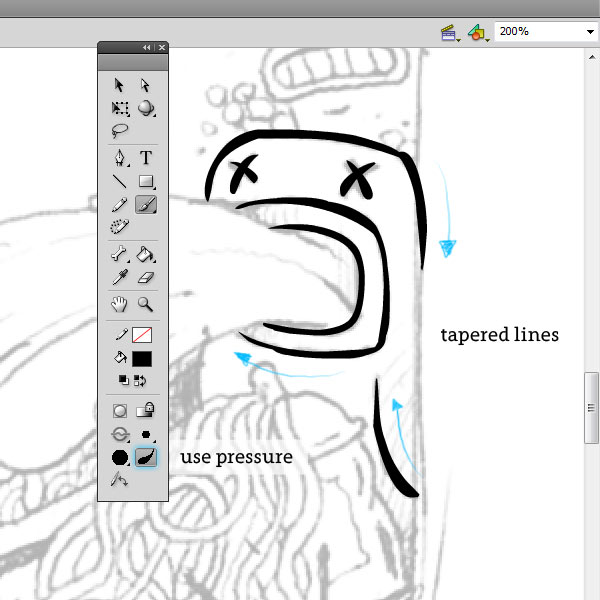The height and width of the screenshot is (600, 600).
Task: Choose the Eraser tool
Action: click(146, 278)
